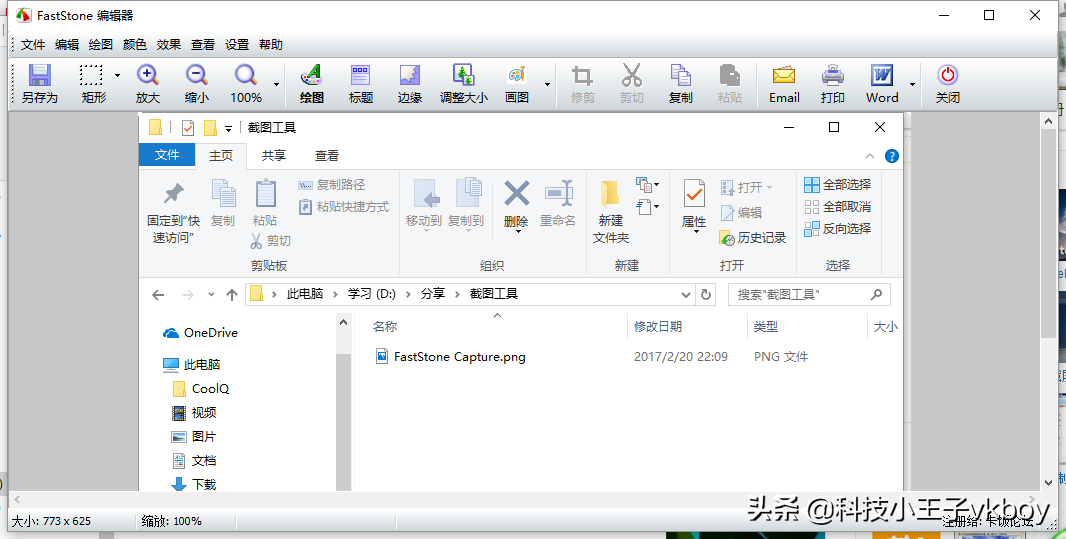
Task: Click 历史记录 in the 打开 group
Action: tap(753, 238)
